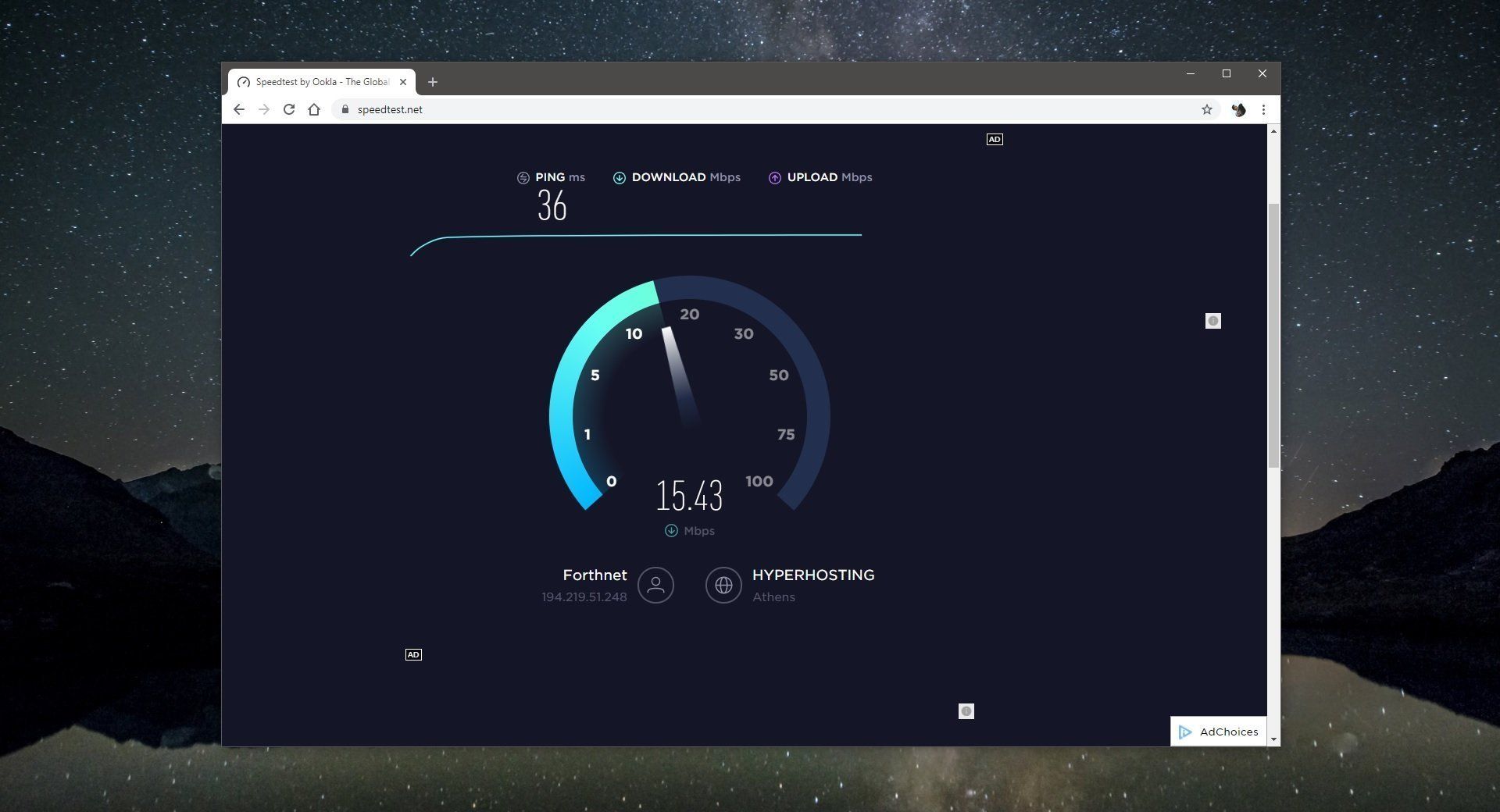
Task: Click the HYPERHOSTING Athens server name
Action: point(813,575)
